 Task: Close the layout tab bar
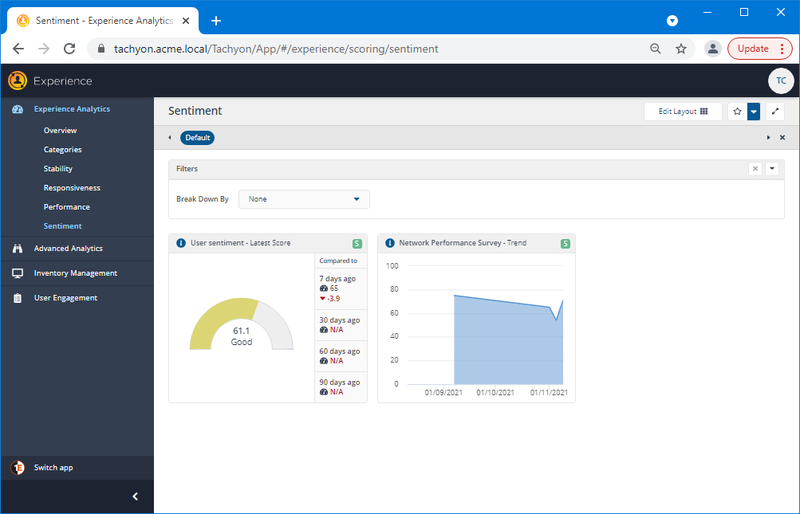click(x=782, y=138)
